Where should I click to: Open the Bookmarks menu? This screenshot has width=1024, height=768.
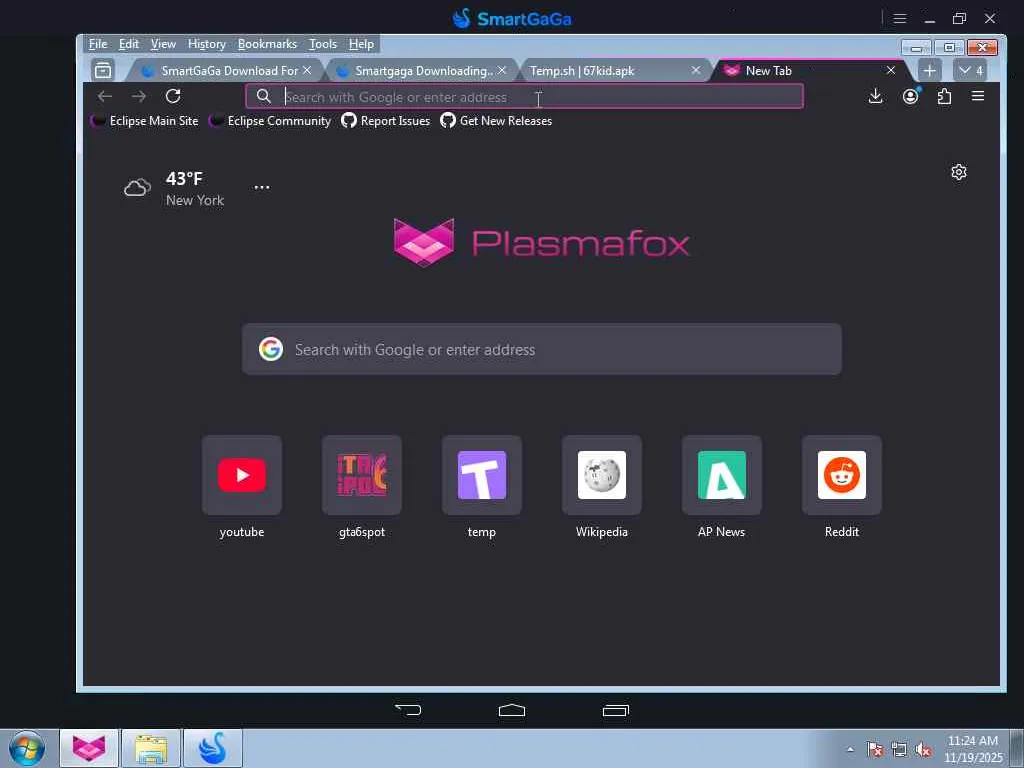pos(267,44)
